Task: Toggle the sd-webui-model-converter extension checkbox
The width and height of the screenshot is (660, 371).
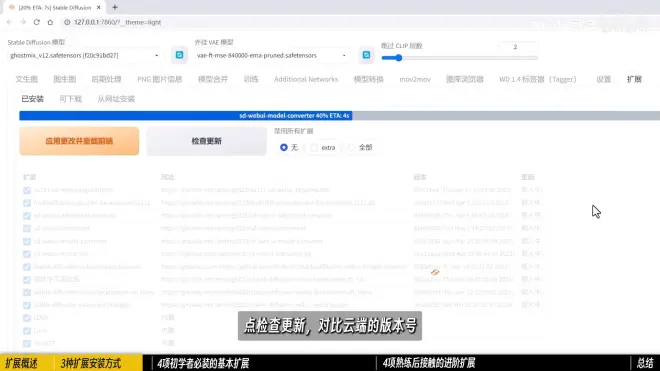Action: (x=27, y=242)
